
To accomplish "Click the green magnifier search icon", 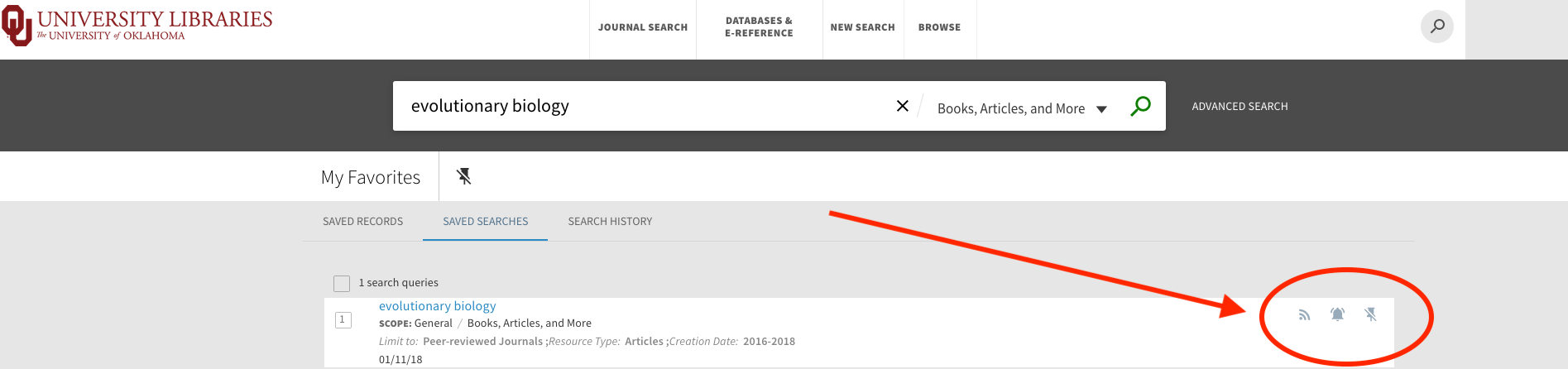I will pos(1140,106).
